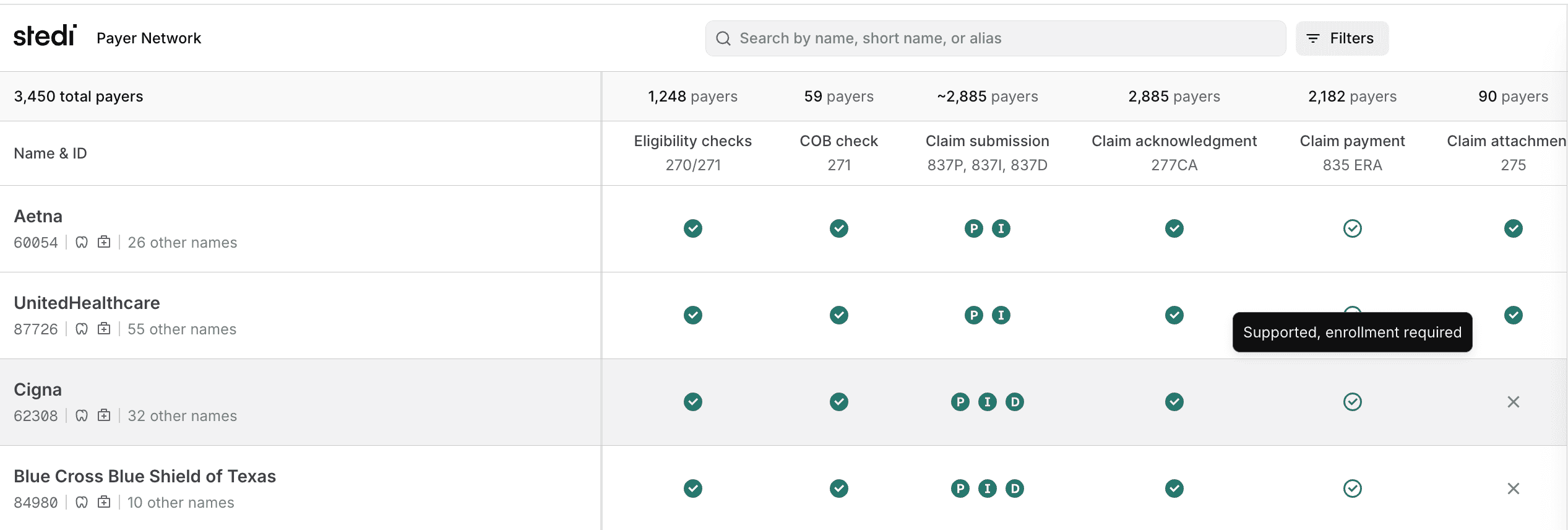Click the Stedi logo
Viewport: 1568px width, 530px height.
point(45,37)
